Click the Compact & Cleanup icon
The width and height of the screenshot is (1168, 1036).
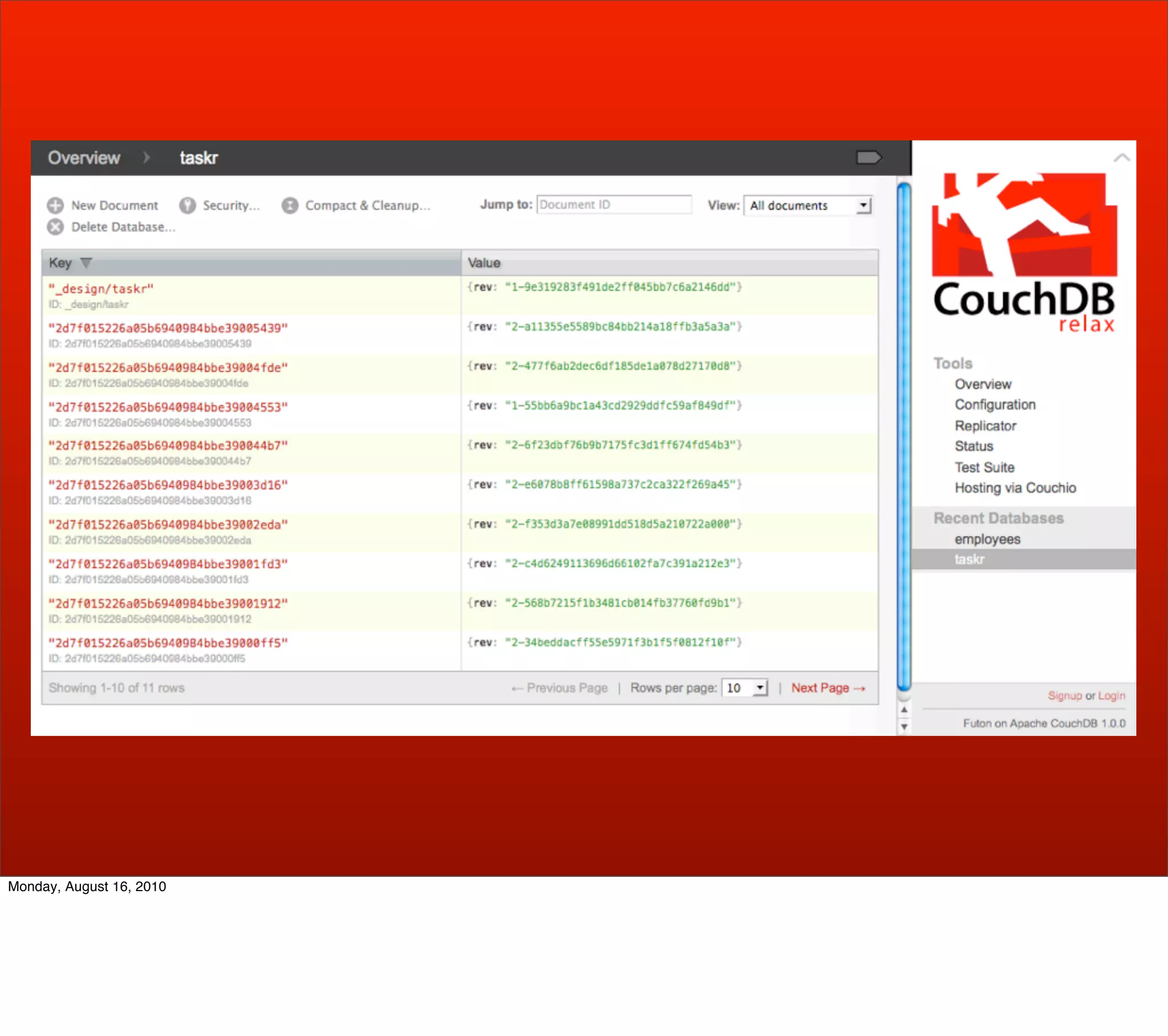click(x=290, y=205)
